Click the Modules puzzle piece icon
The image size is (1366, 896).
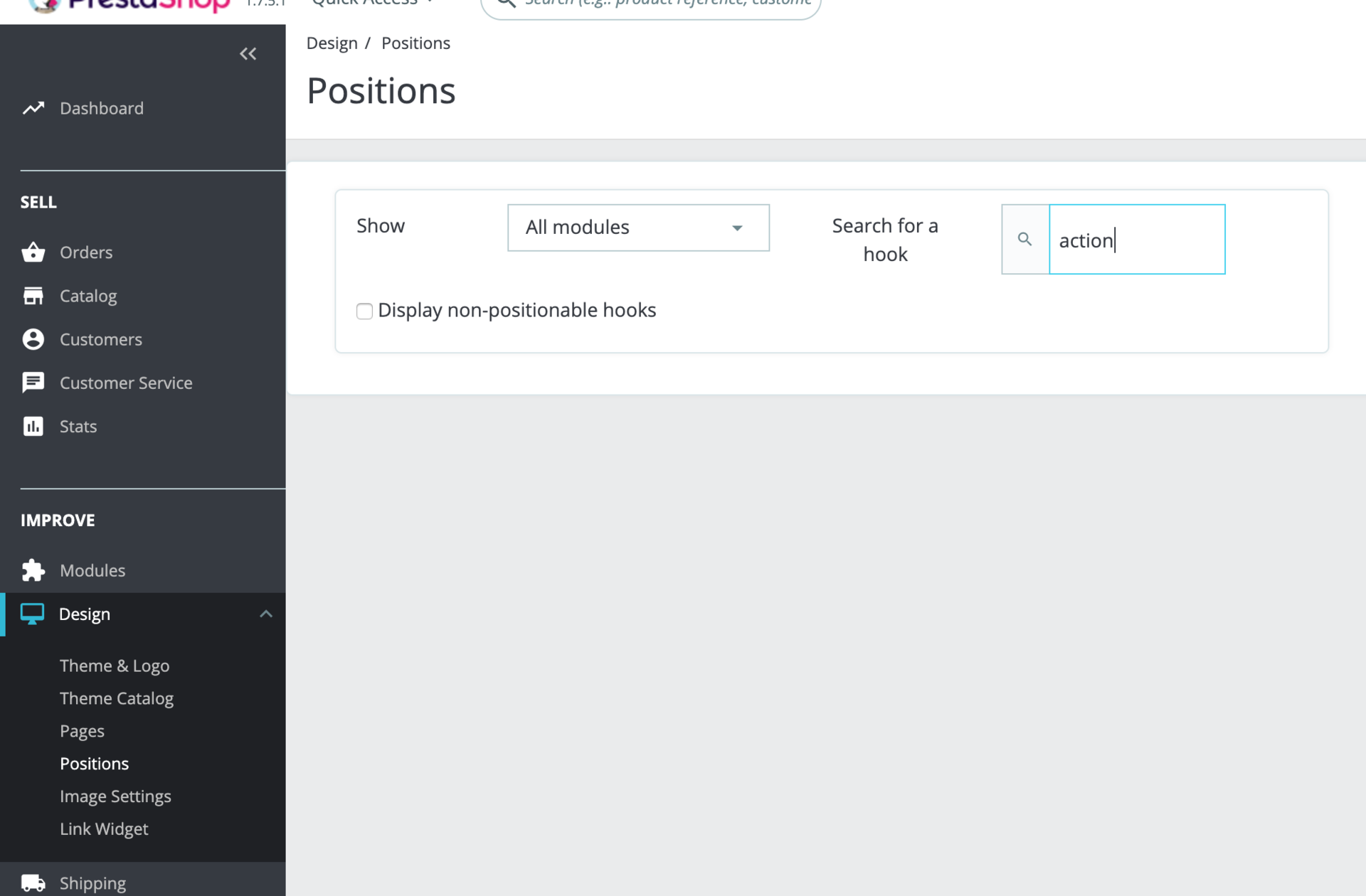pos(33,570)
